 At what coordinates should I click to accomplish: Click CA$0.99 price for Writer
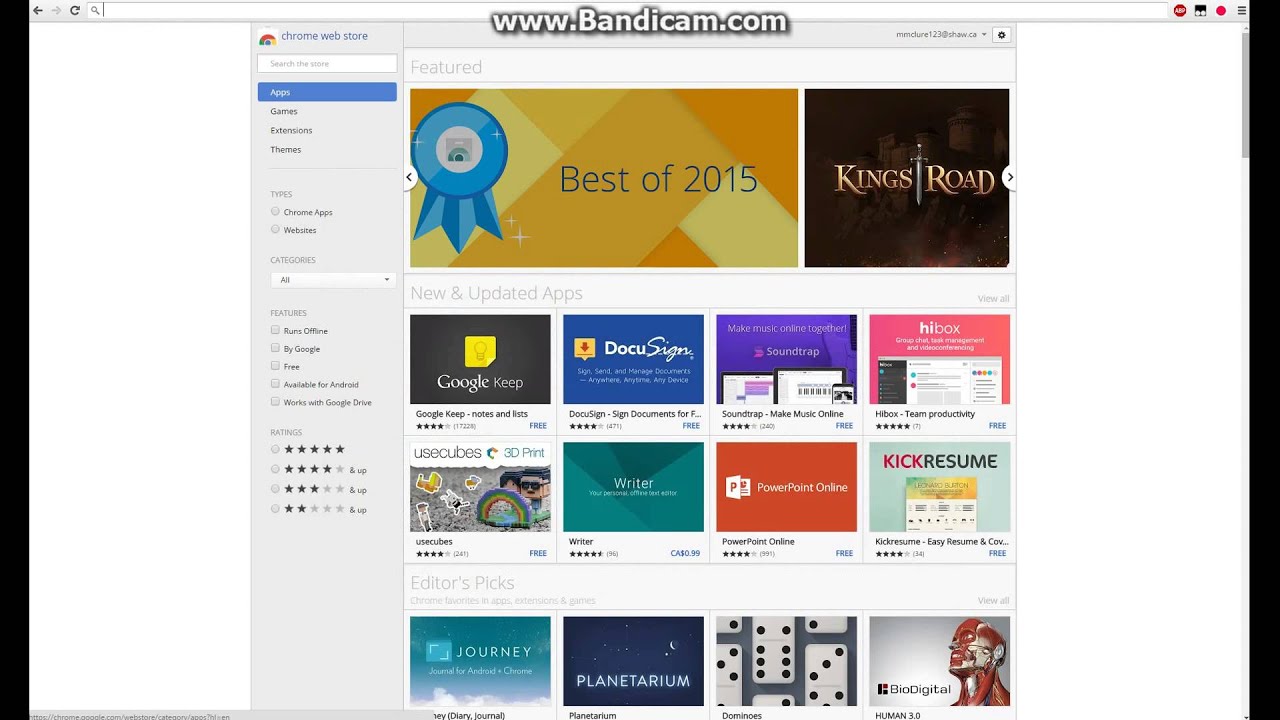[685, 553]
